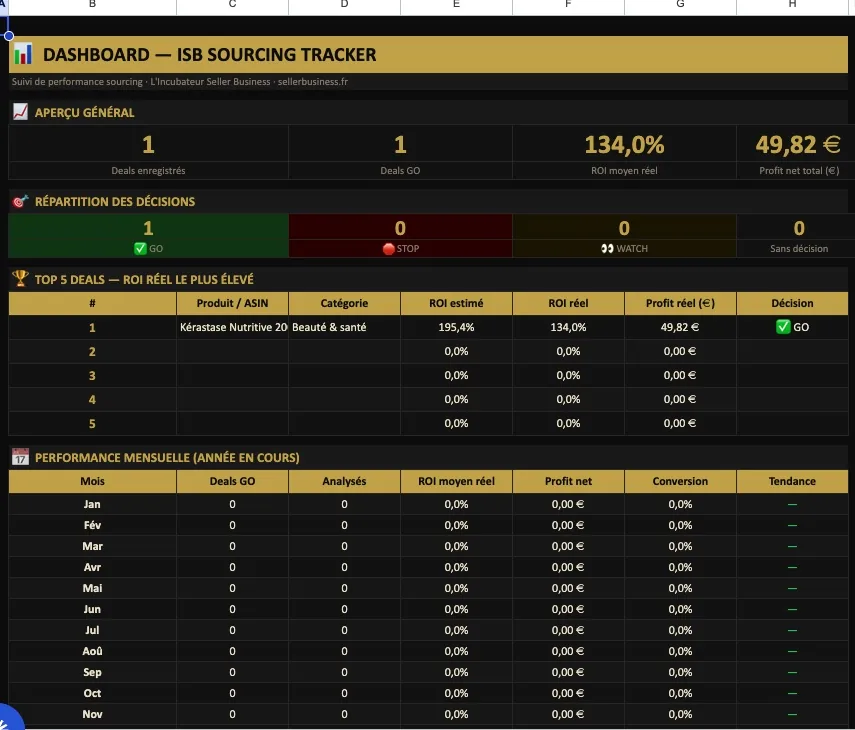Click the Mois column header
This screenshot has height=730, width=855.
click(92, 481)
